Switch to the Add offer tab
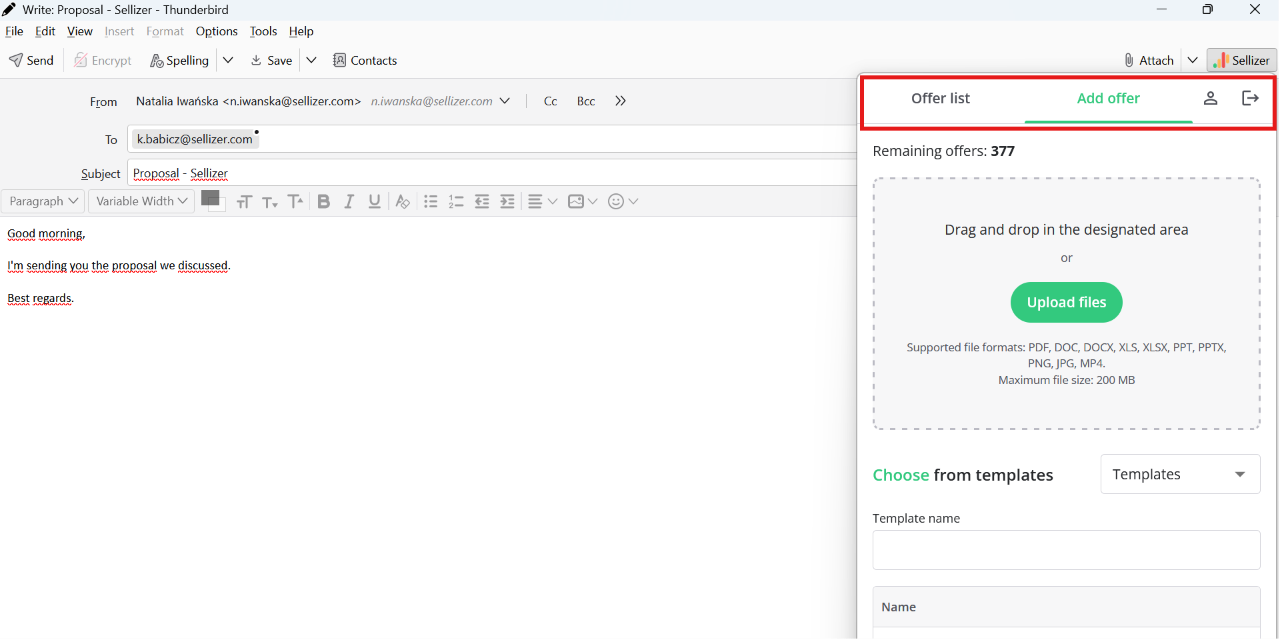The image size is (1279, 639). coord(1108,99)
